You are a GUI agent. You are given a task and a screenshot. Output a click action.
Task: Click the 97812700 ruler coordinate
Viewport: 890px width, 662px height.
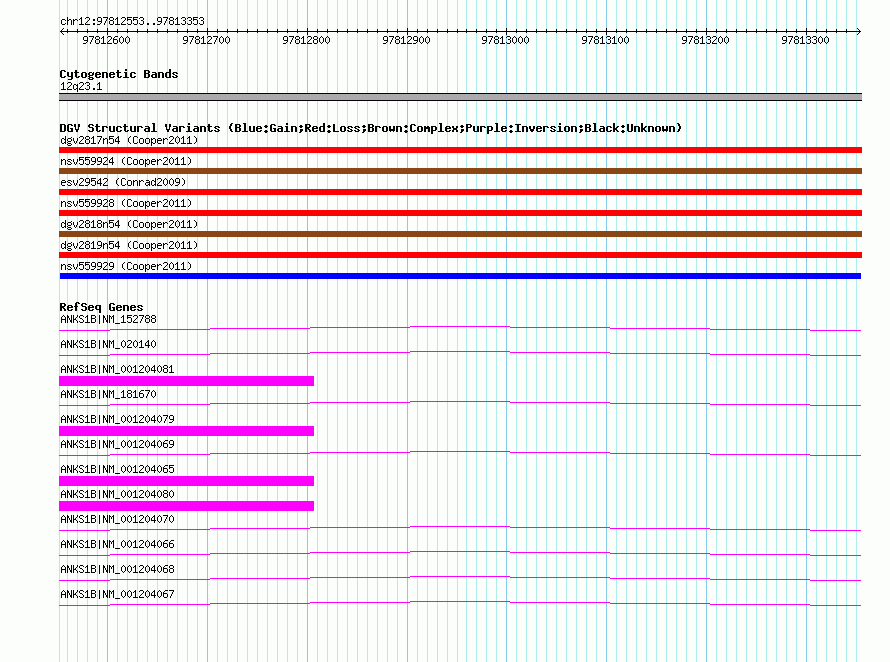206,40
